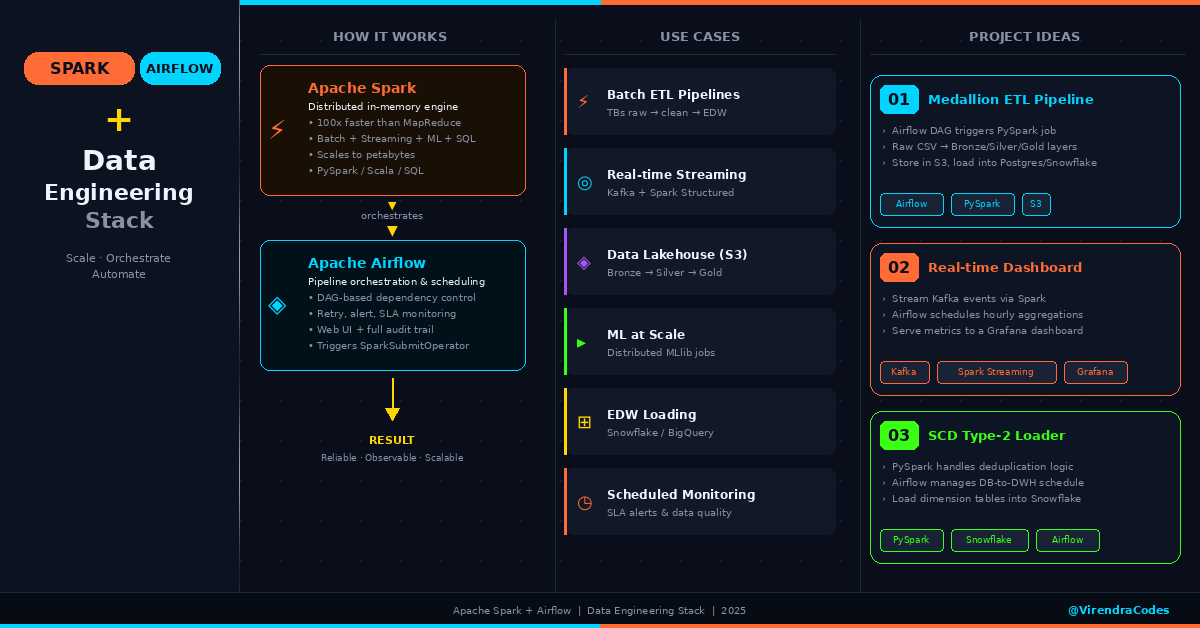Click the HOW IT WORKS heading
Viewport: 1200px width, 628px height.
pyautogui.click(x=390, y=37)
